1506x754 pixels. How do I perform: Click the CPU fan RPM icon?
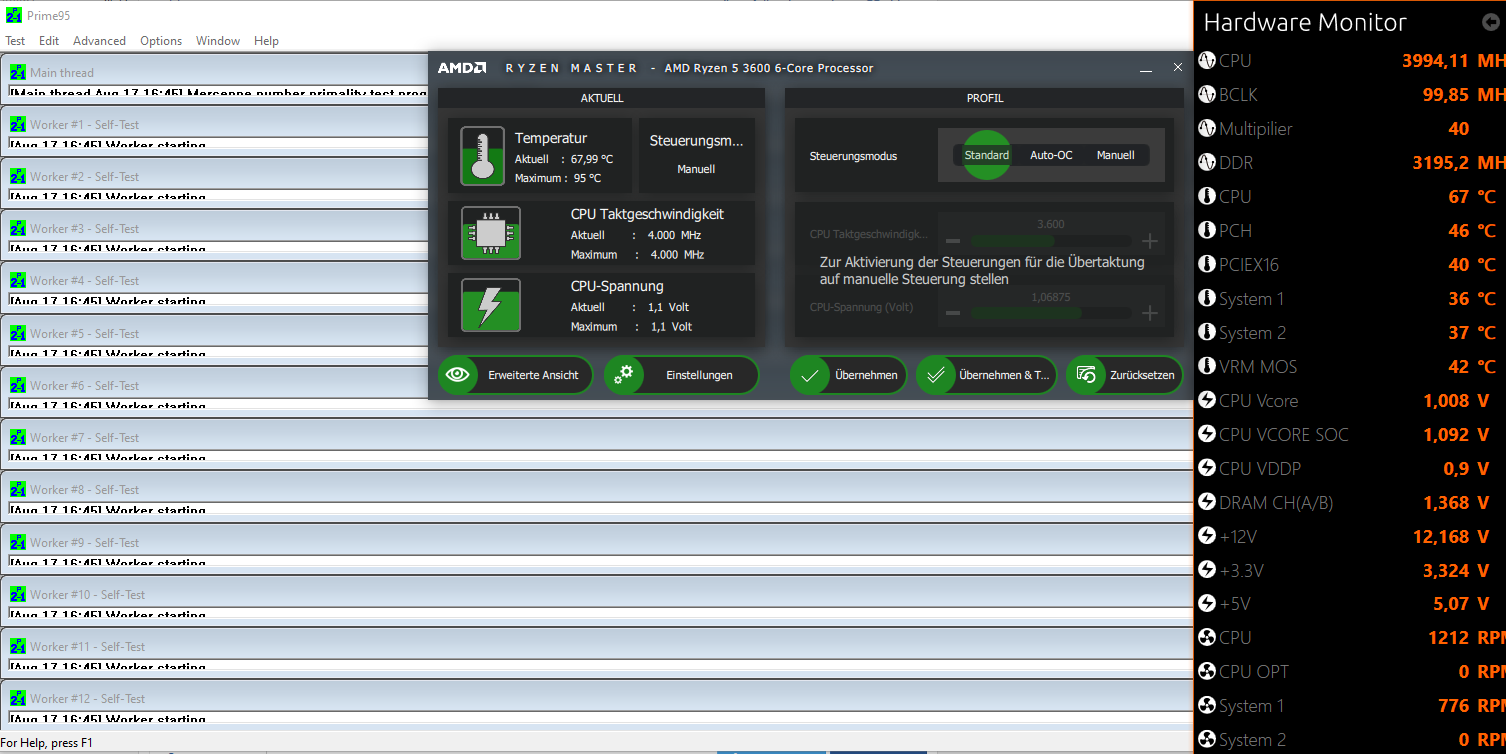click(1207, 638)
